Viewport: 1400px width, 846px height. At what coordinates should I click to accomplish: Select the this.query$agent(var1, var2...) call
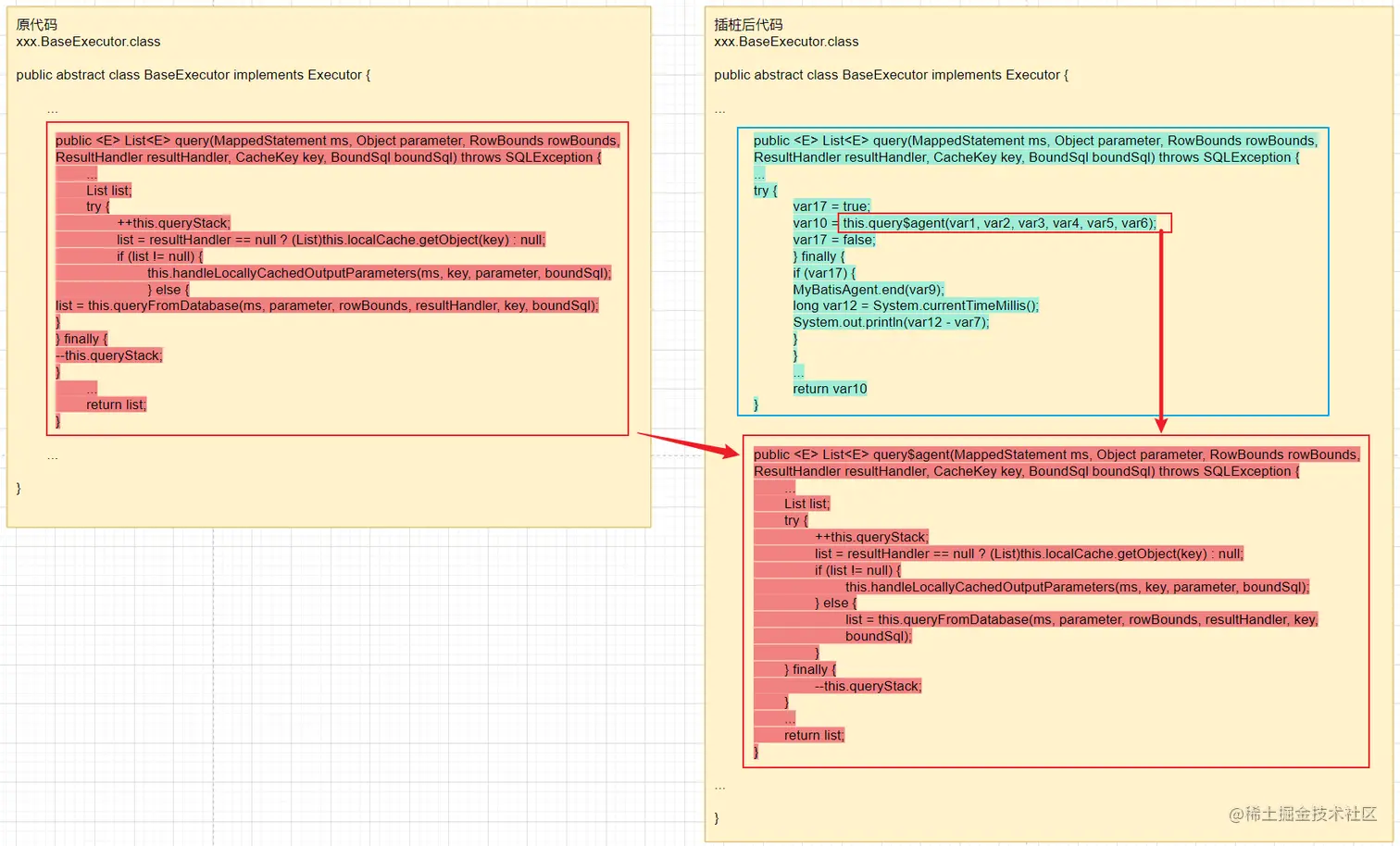[x=1000, y=223]
